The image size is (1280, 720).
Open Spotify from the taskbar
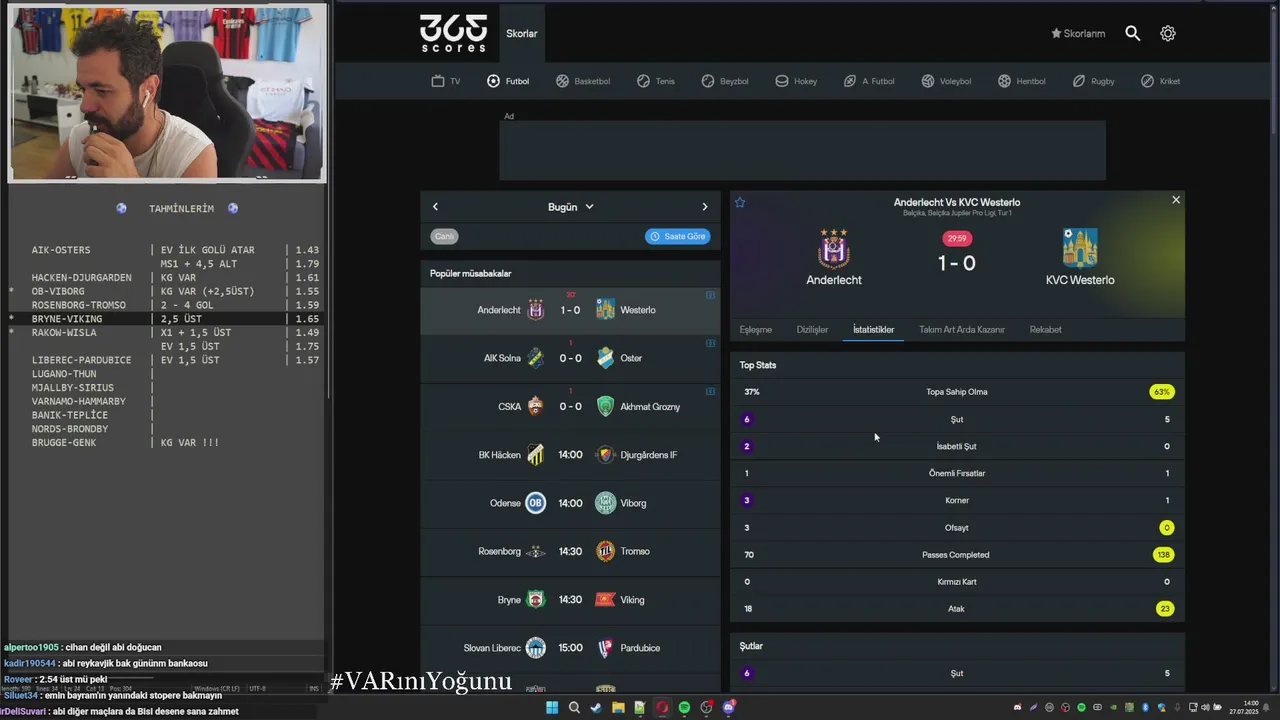click(684, 708)
